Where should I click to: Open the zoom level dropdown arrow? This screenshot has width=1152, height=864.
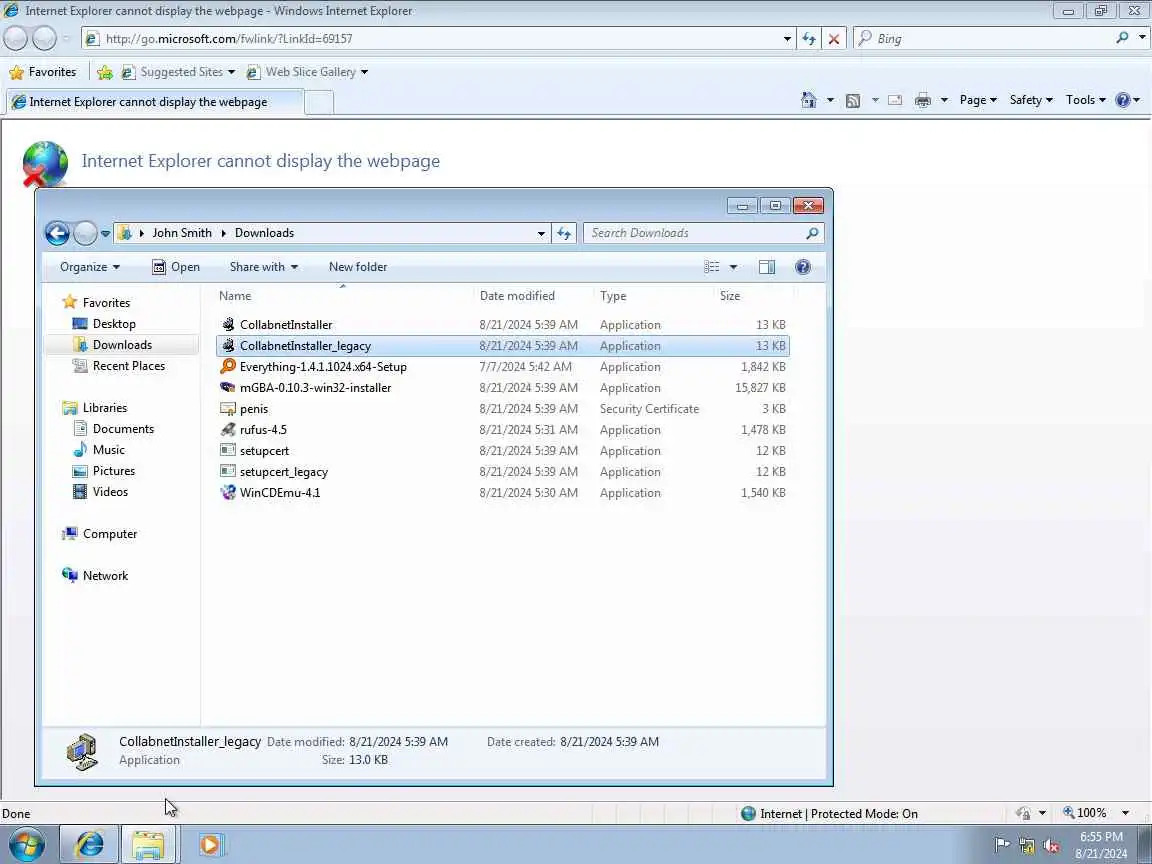1126,813
